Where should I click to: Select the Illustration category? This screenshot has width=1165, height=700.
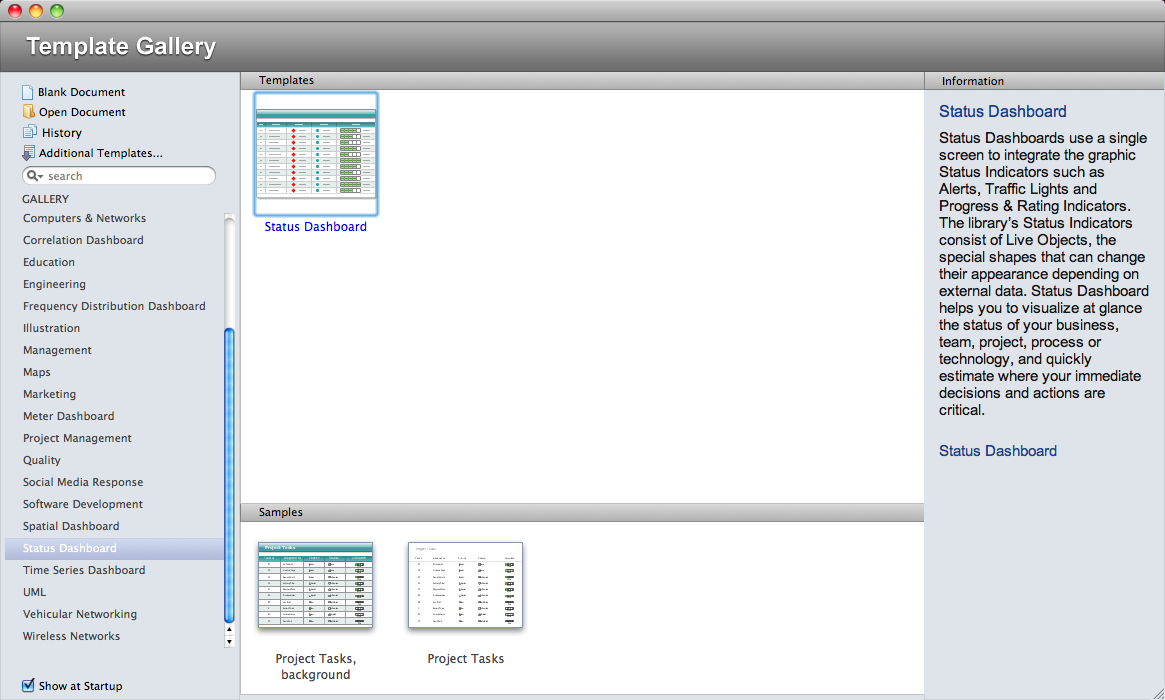click(51, 328)
